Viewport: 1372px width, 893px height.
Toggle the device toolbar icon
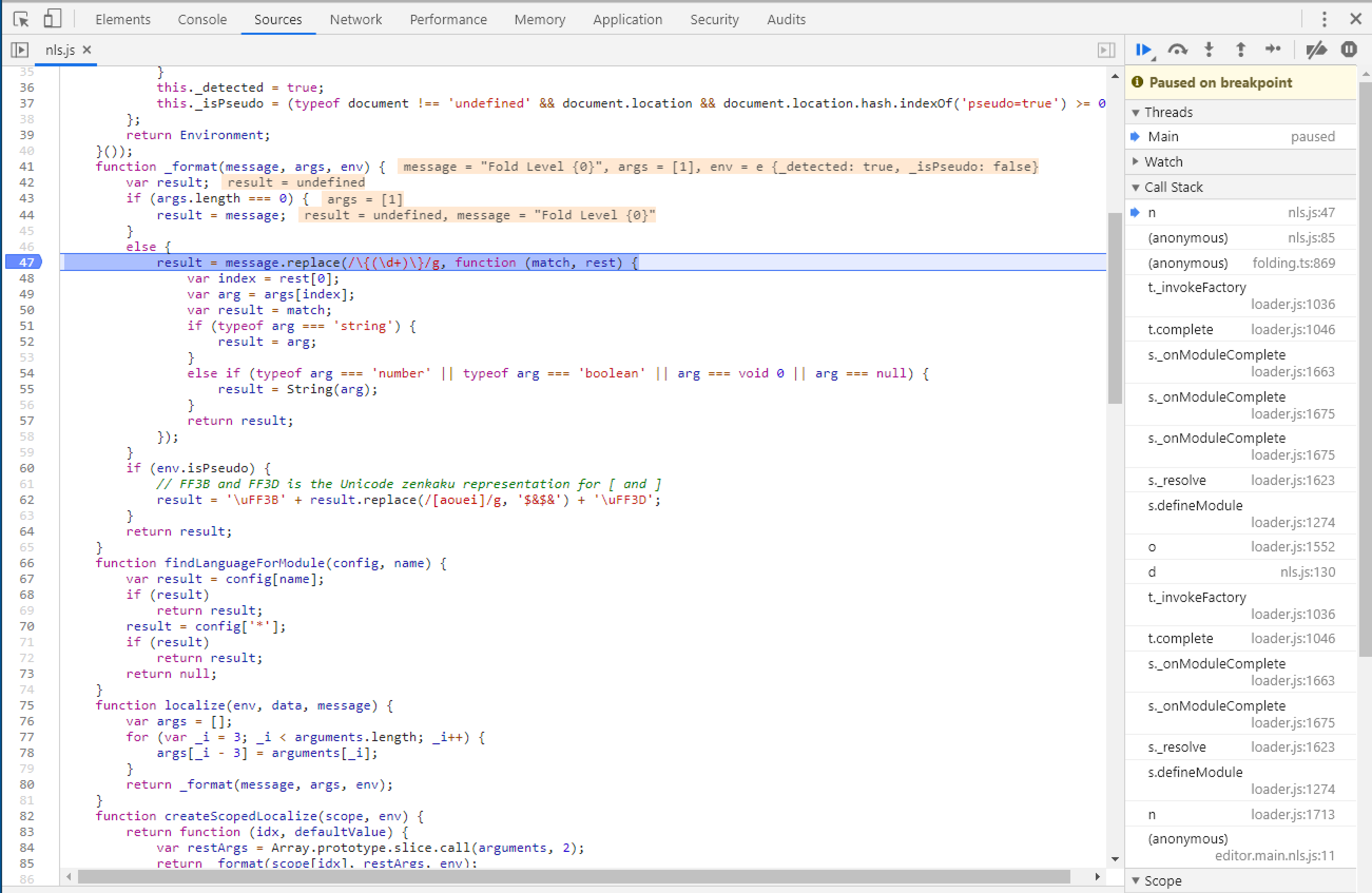click(x=52, y=19)
